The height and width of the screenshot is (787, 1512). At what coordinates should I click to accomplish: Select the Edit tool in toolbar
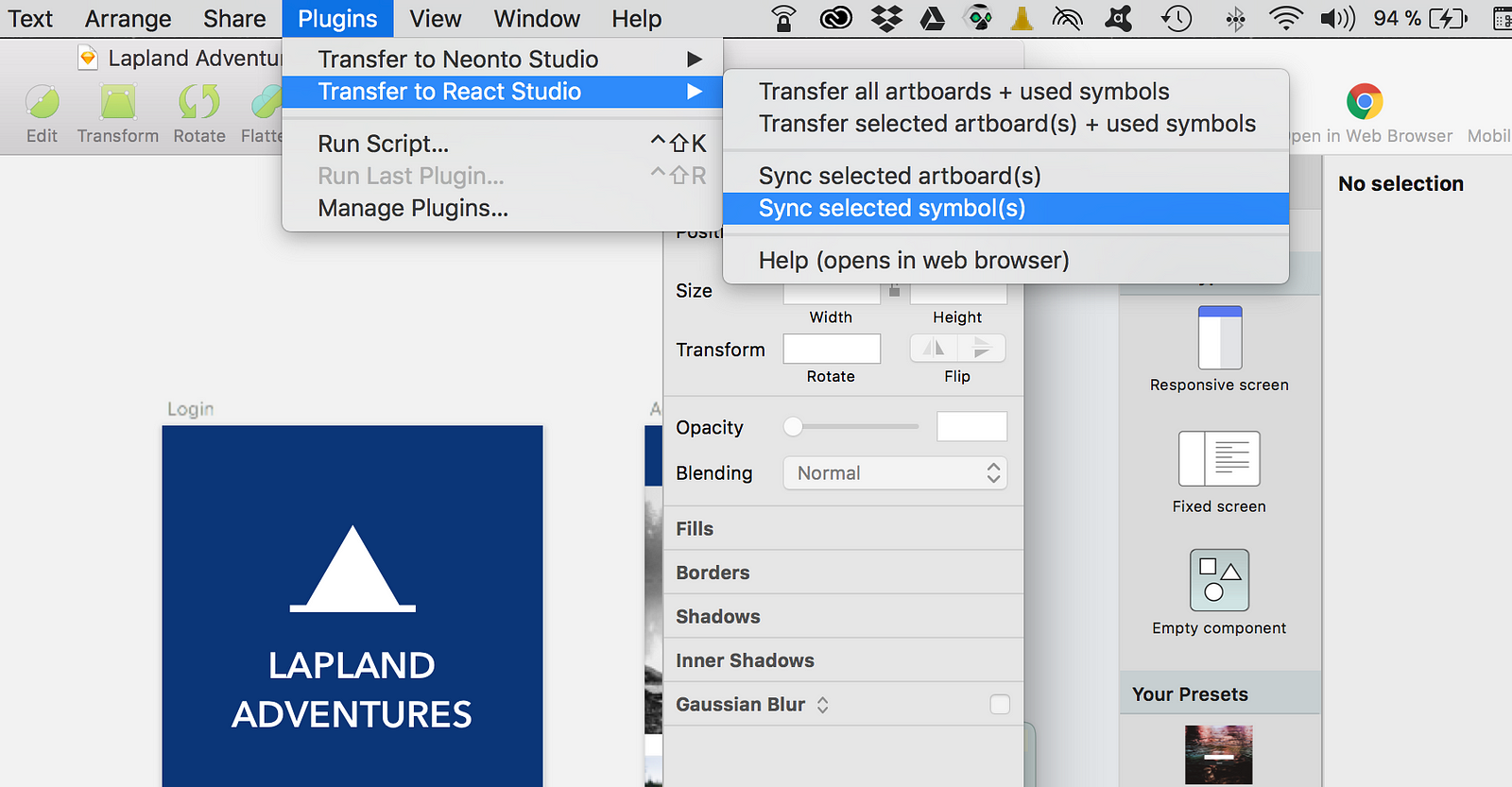pyautogui.click(x=43, y=102)
